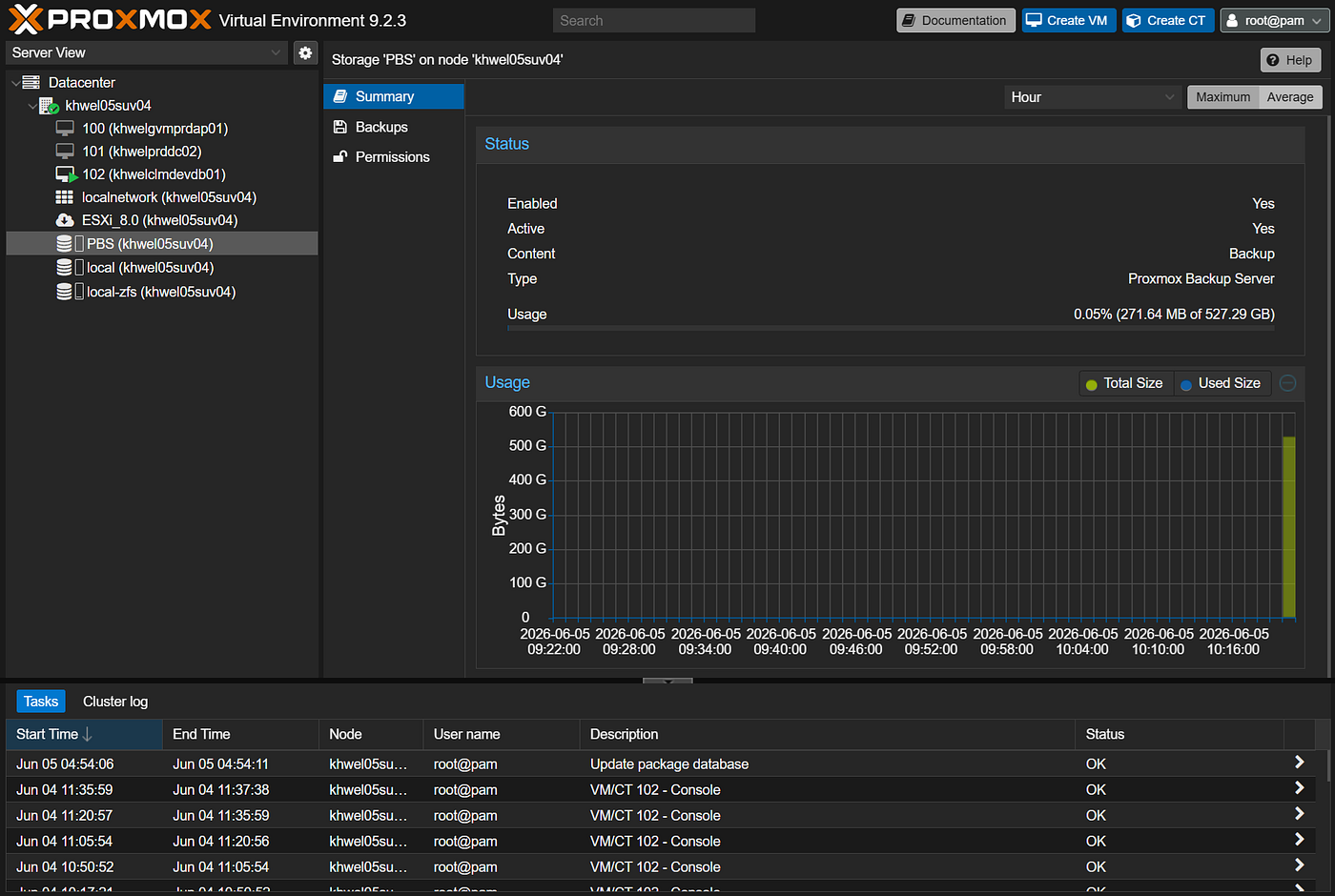
Task: Open chart options circle icon in Usage panel
Action: click(x=1287, y=383)
